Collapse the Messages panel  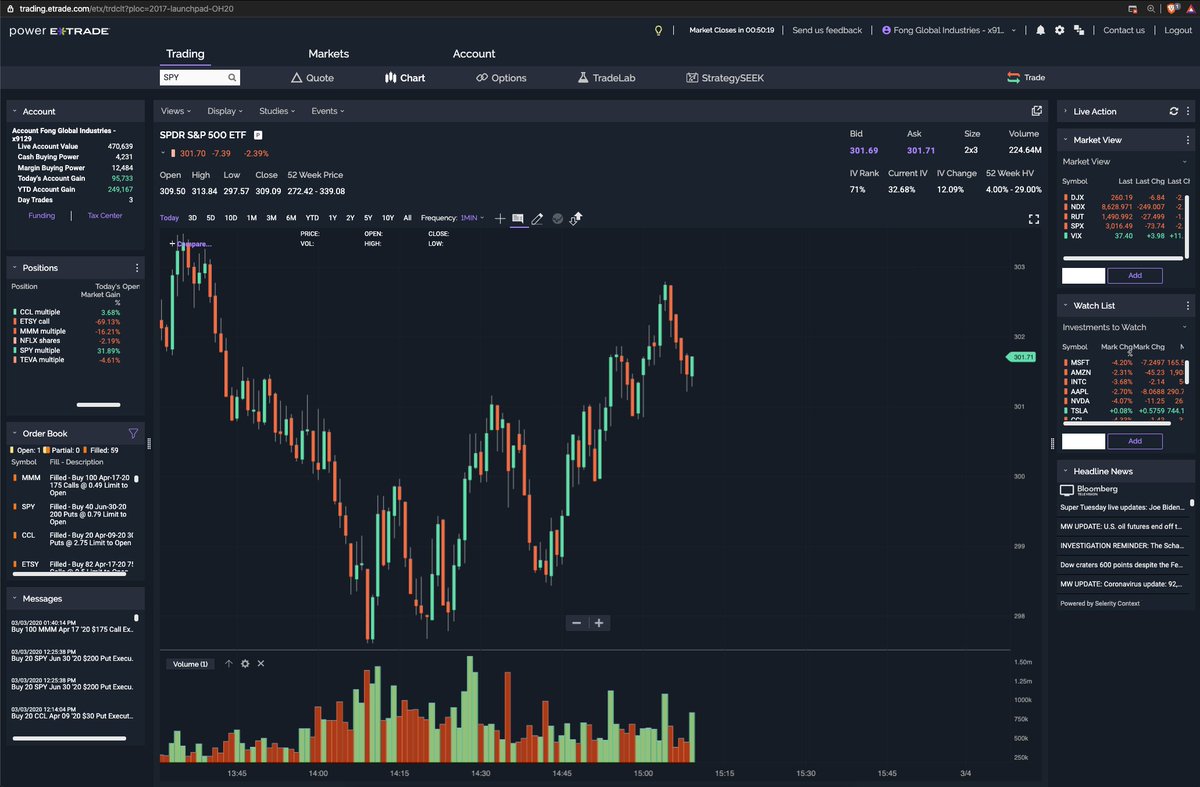[x=15, y=599]
